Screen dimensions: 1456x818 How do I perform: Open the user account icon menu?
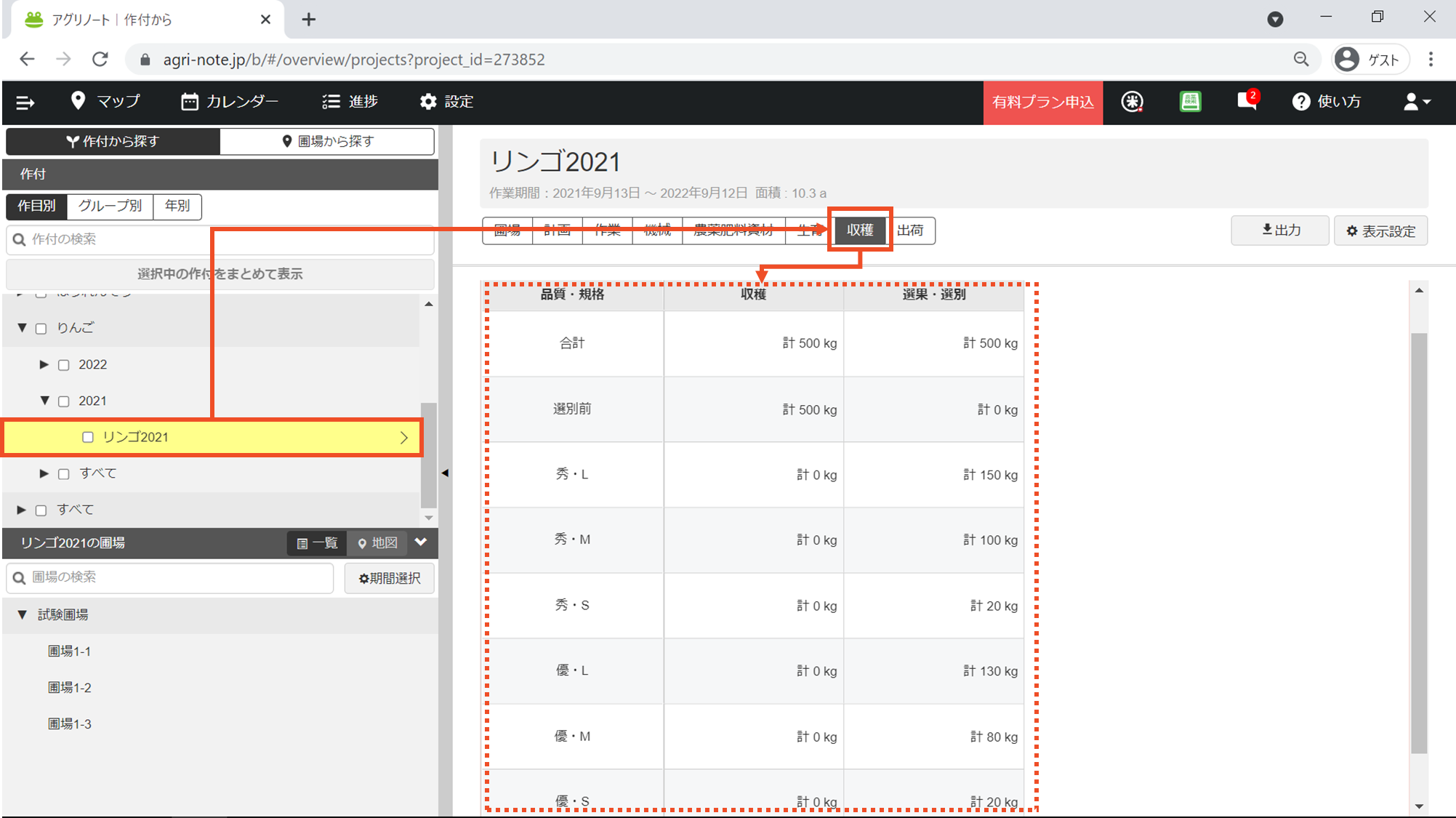pyautogui.click(x=1416, y=102)
